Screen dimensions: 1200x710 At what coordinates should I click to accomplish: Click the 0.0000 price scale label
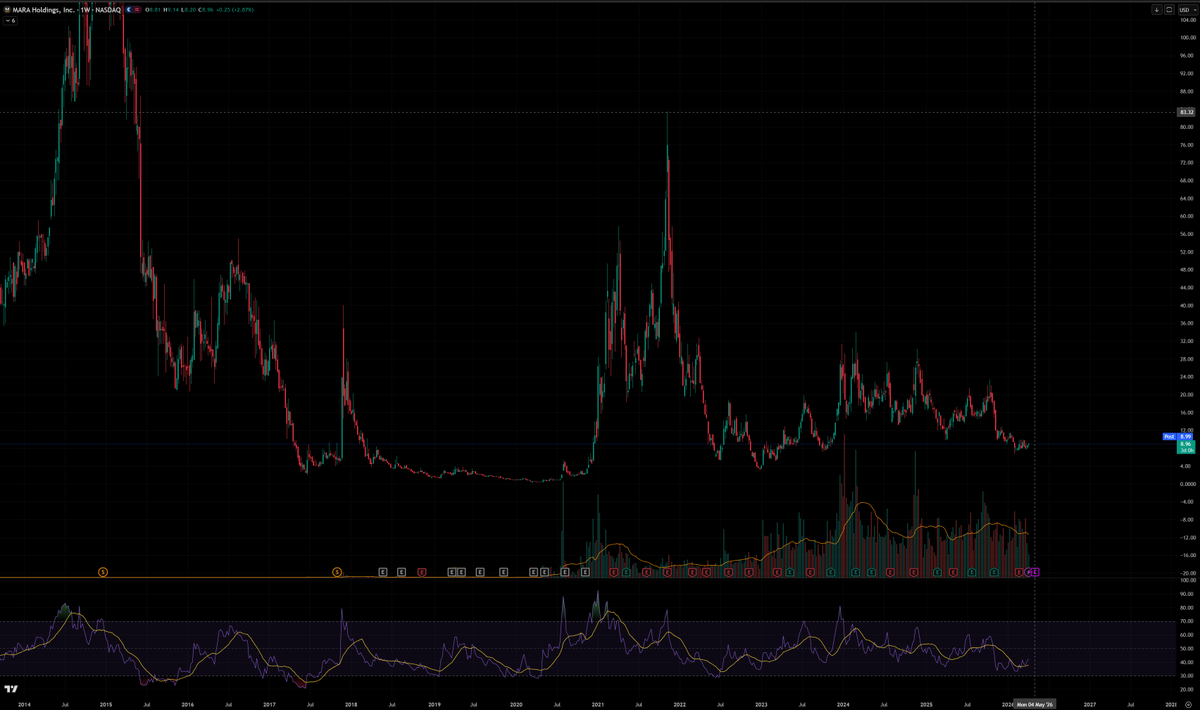(1187, 484)
